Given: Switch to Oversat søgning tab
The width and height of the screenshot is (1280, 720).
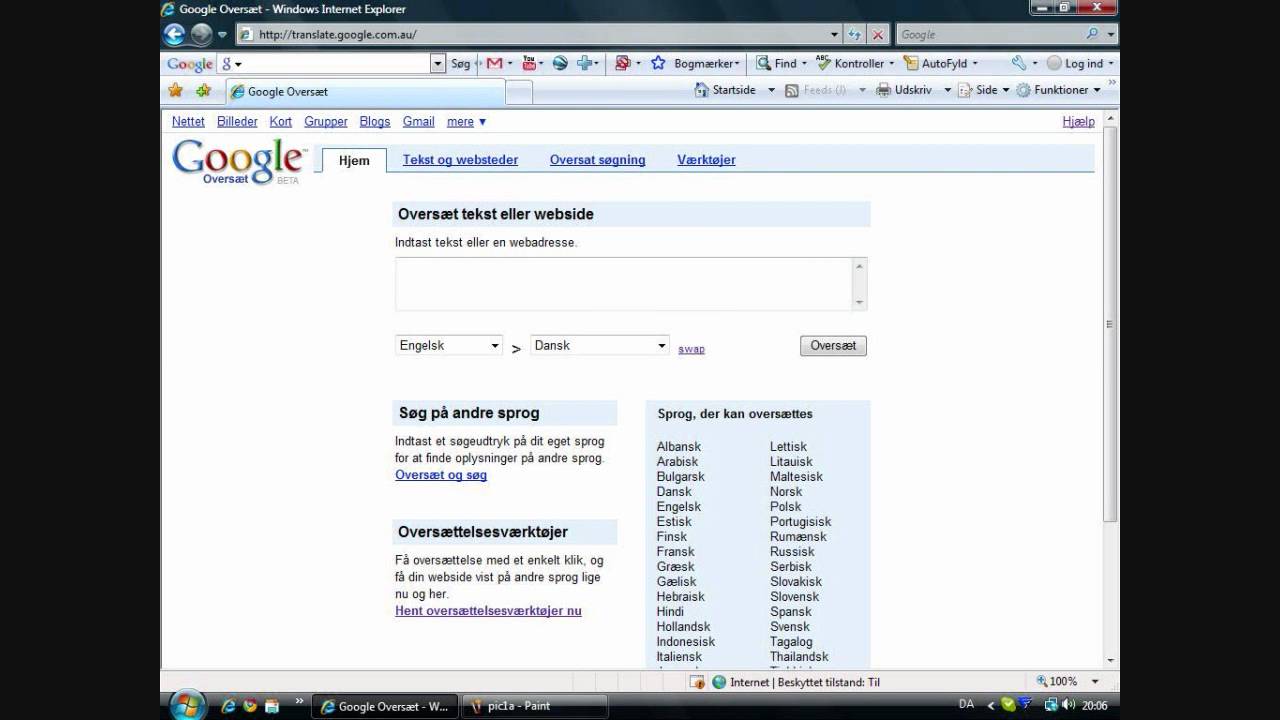Looking at the screenshot, I should pyautogui.click(x=597, y=160).
